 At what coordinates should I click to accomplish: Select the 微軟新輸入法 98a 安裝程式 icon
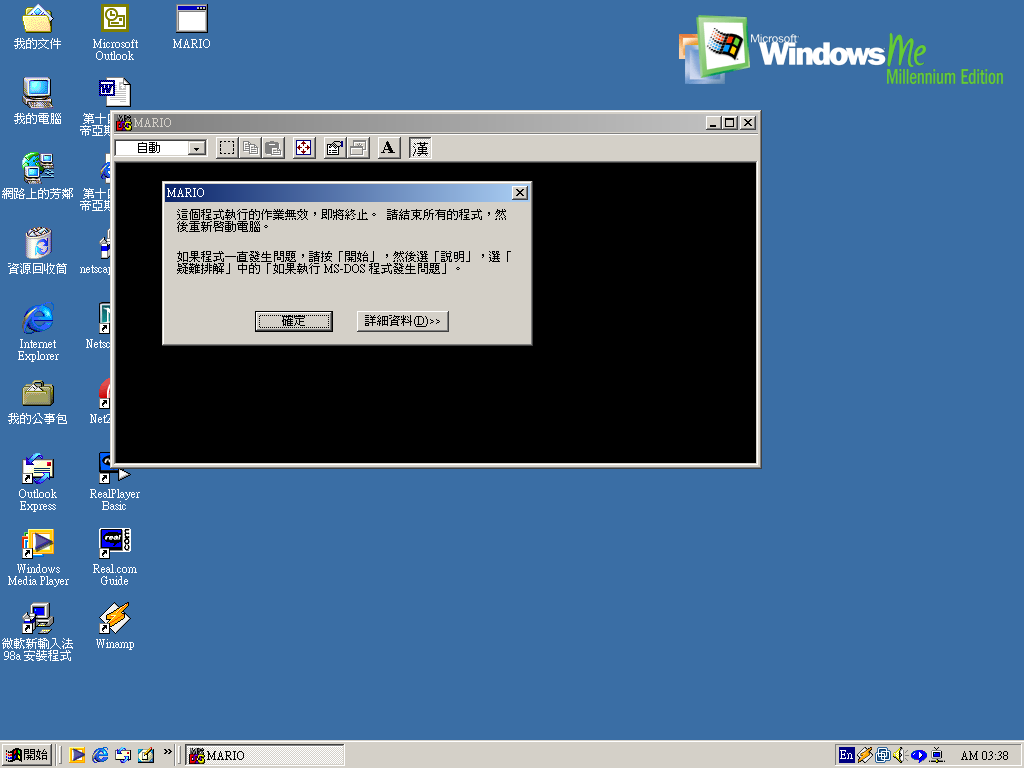pyautogui.click(x=37, y=632)
